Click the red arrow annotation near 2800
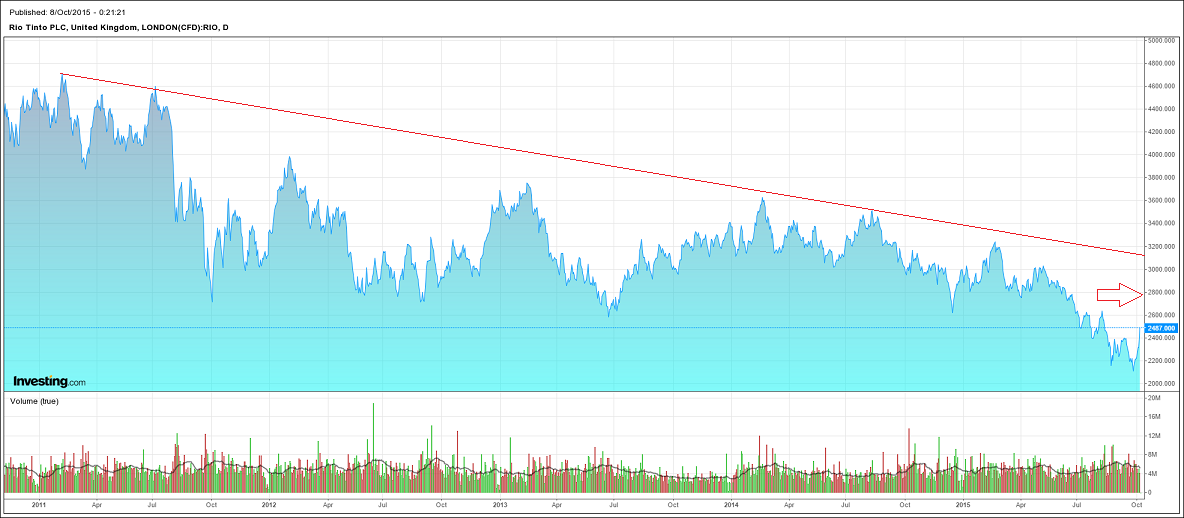The width and height of the screenshot is (1184, 518). pyautogui.click(x=1119, y=294)
